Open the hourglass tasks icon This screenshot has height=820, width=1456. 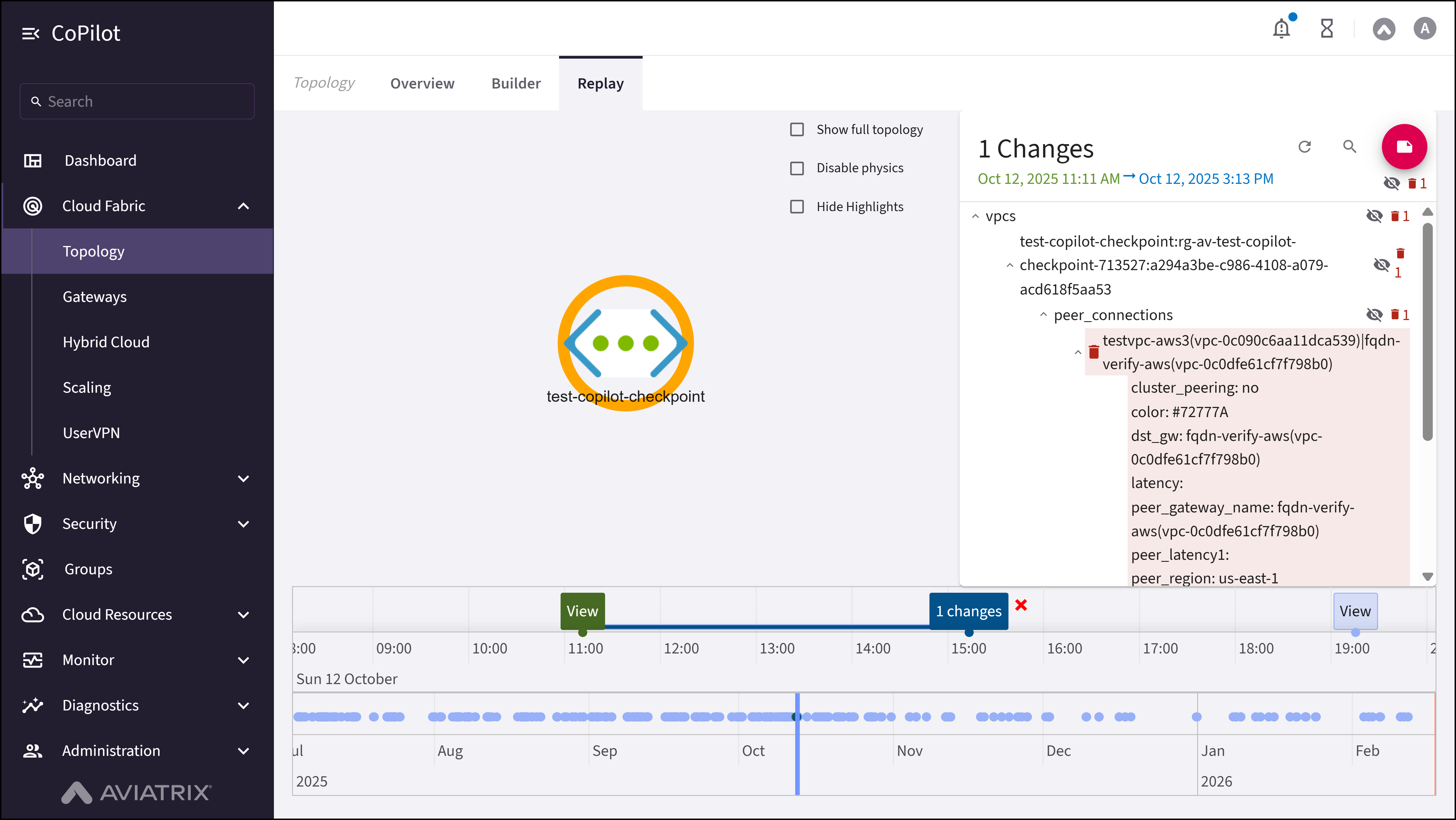(1327, 28)
